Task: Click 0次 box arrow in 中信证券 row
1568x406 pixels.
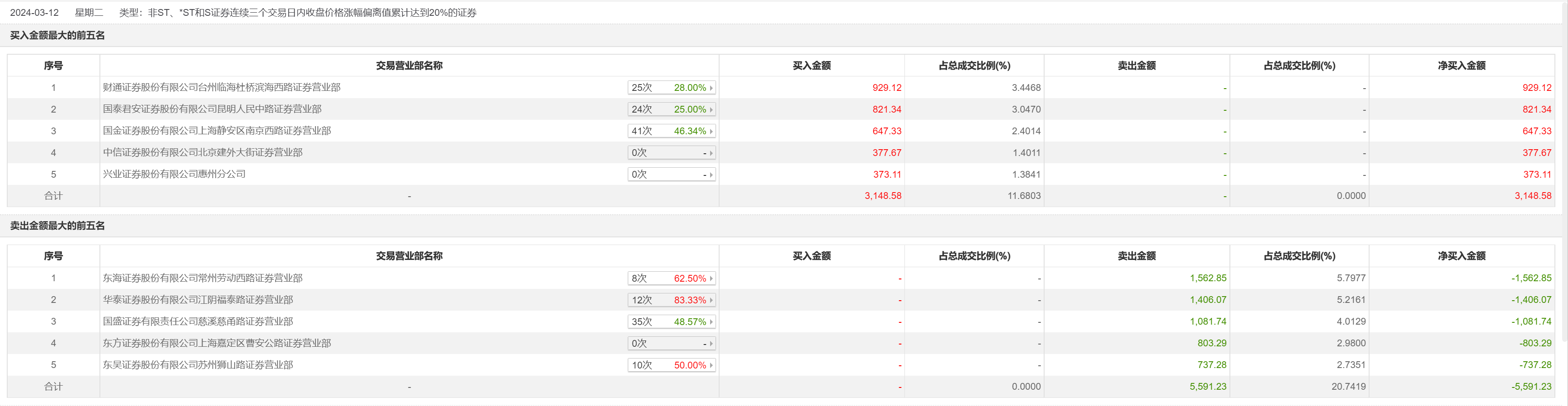Action: (x=711, y=153)
